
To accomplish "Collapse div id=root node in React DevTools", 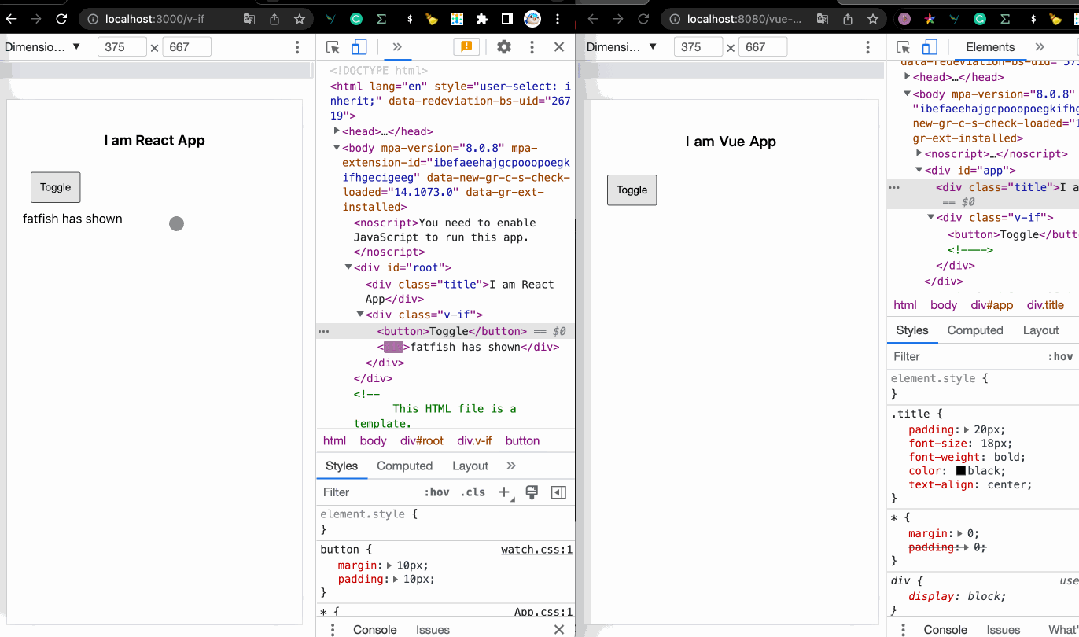I will click(348, 267).
